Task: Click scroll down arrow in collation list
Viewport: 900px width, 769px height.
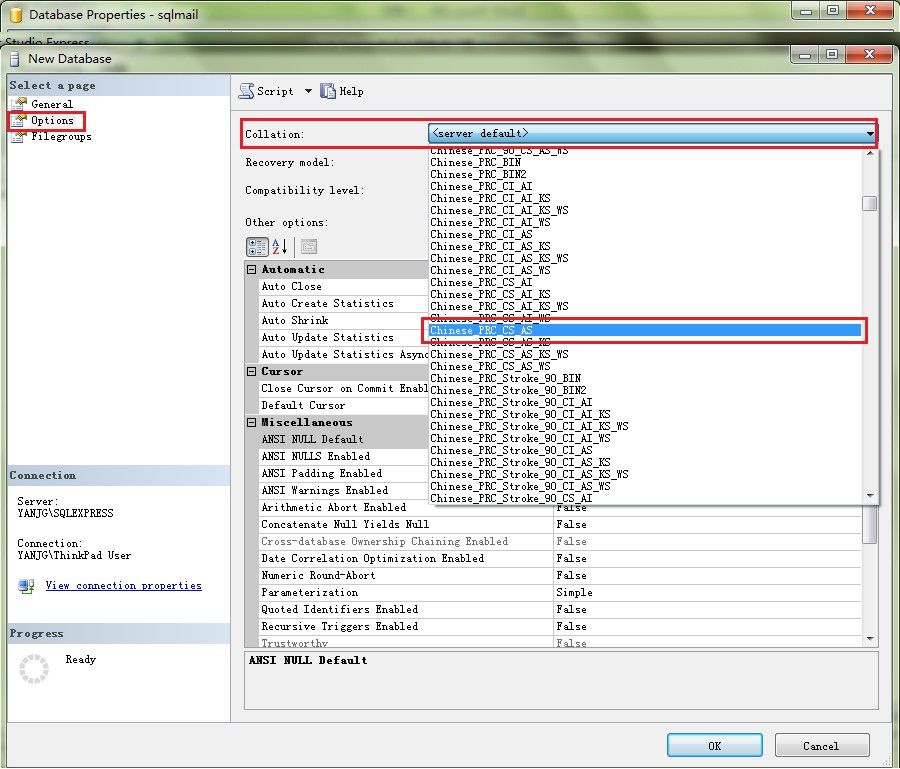Action: pos(870,495)
